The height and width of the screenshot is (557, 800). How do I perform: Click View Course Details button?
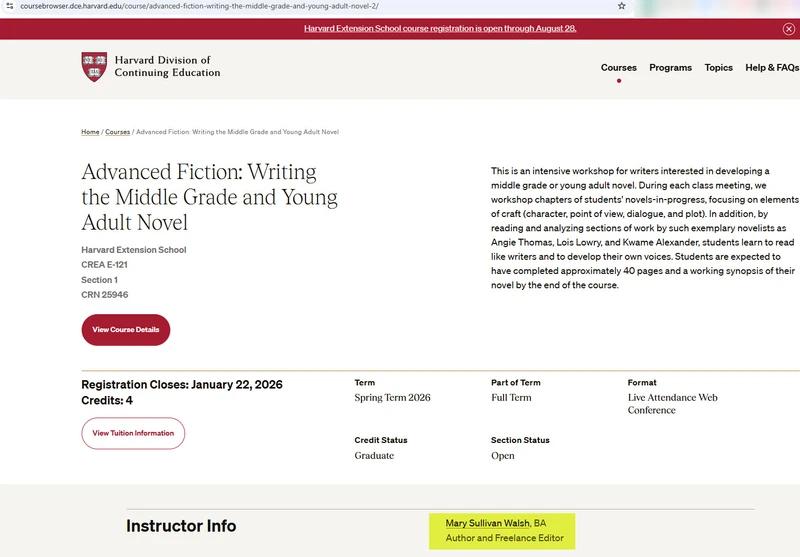tap(126, 330)
